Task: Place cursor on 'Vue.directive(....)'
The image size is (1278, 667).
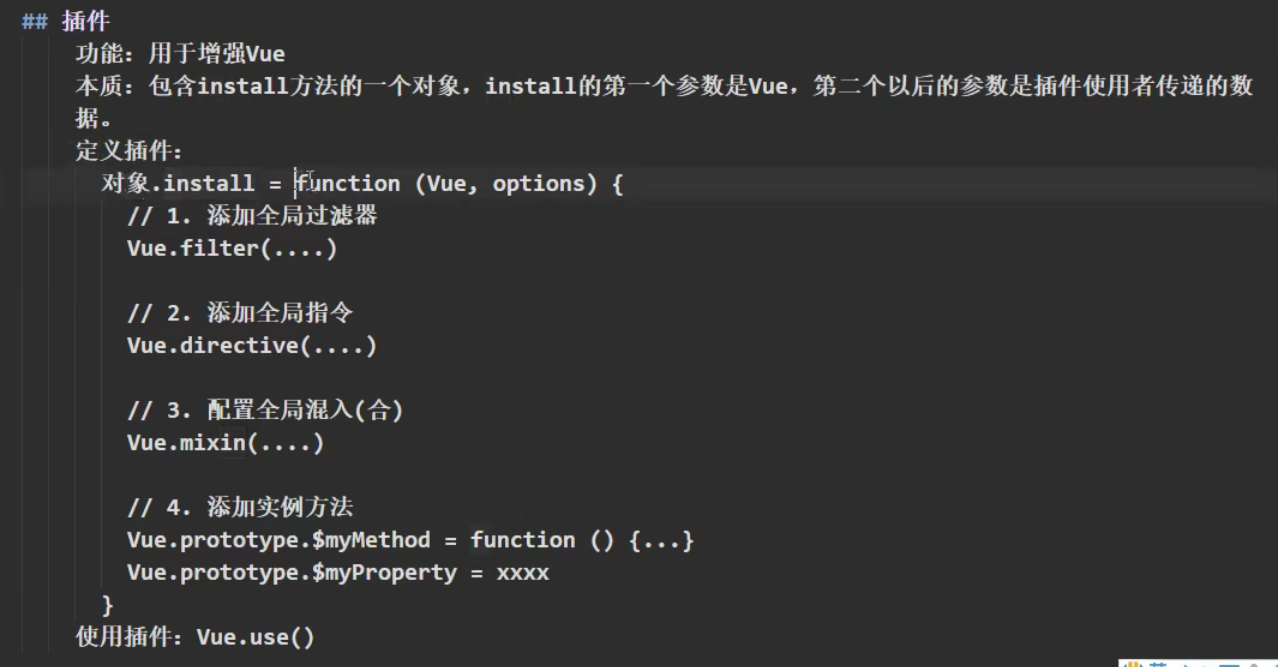Action: coord(251,346)
